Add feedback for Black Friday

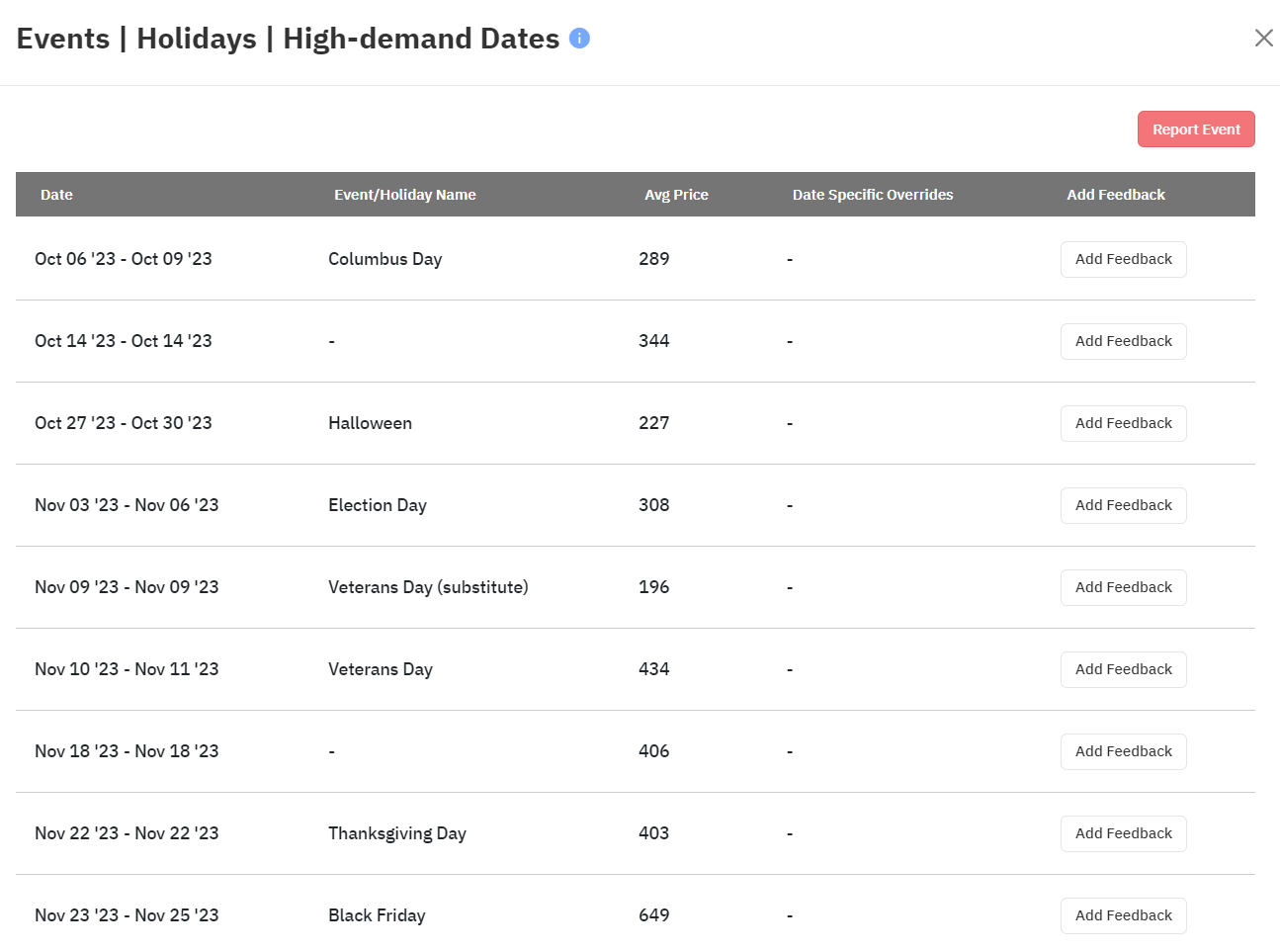(1124, 915)
